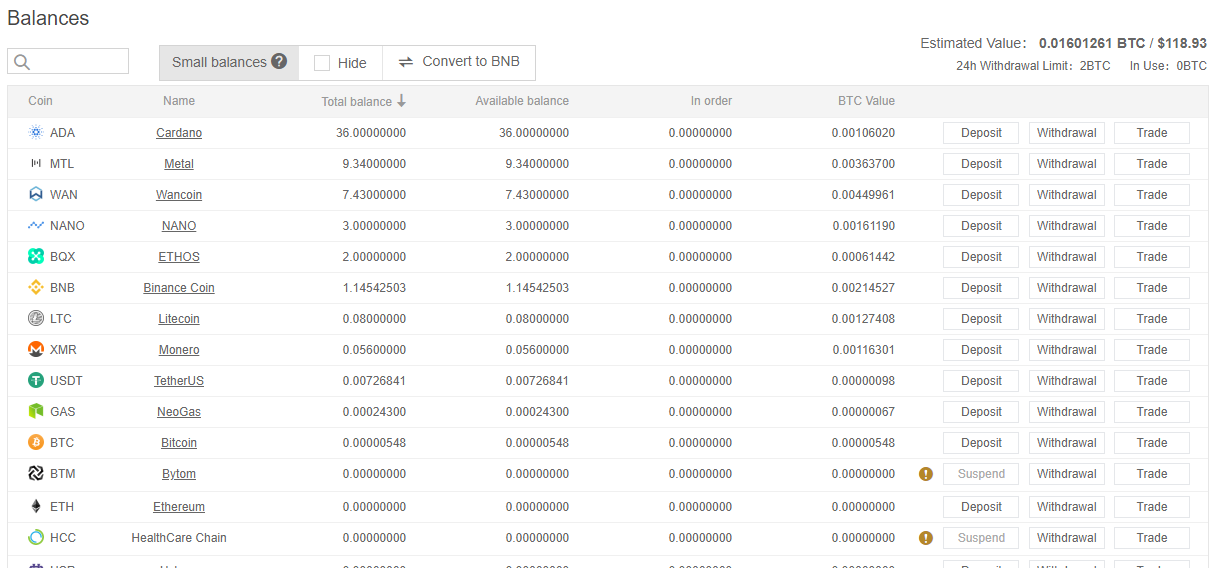Click the USDT Tether icon
1227x568 pixels.
[36, 381]
